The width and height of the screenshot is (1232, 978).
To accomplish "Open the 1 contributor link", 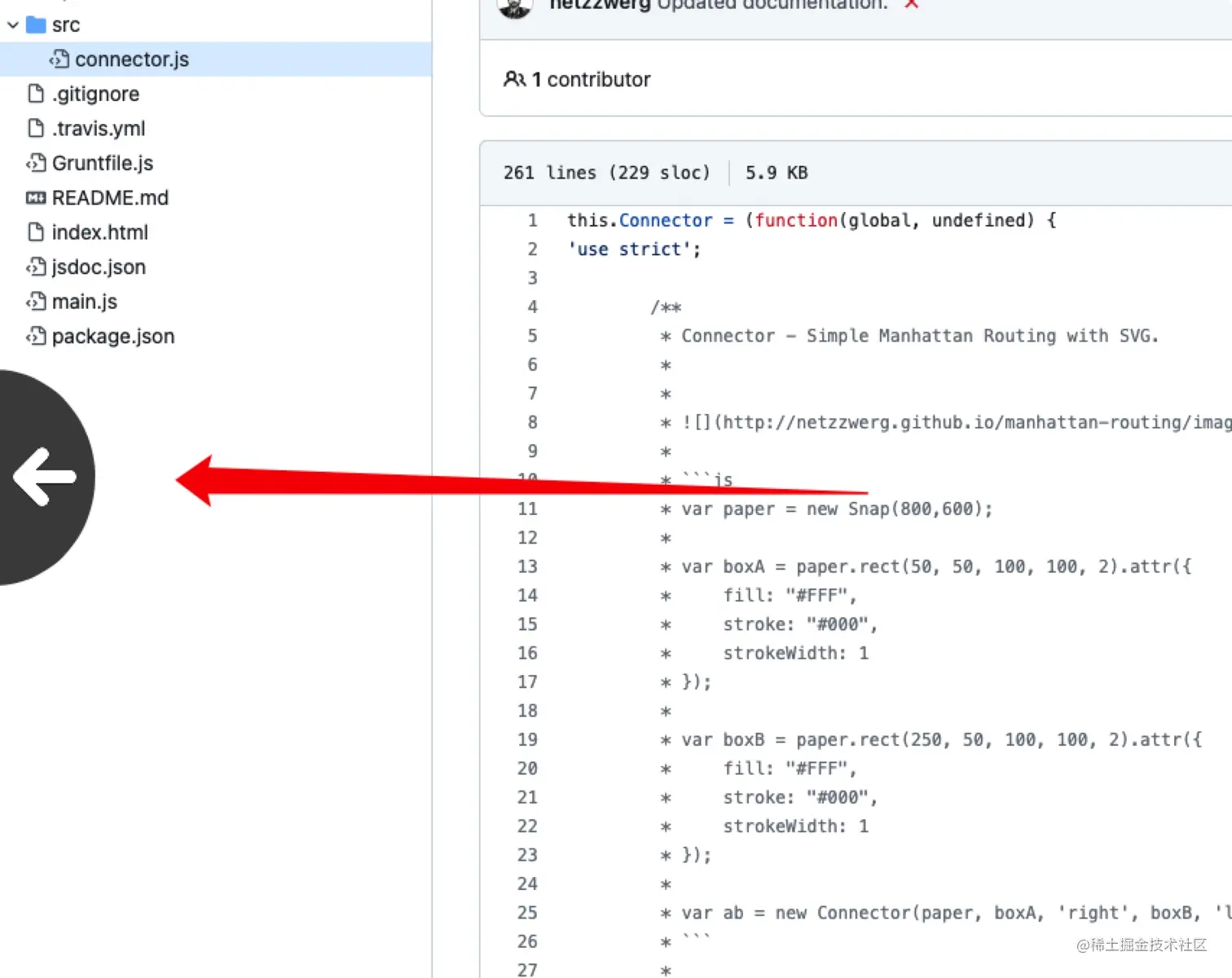I will 591,80.
